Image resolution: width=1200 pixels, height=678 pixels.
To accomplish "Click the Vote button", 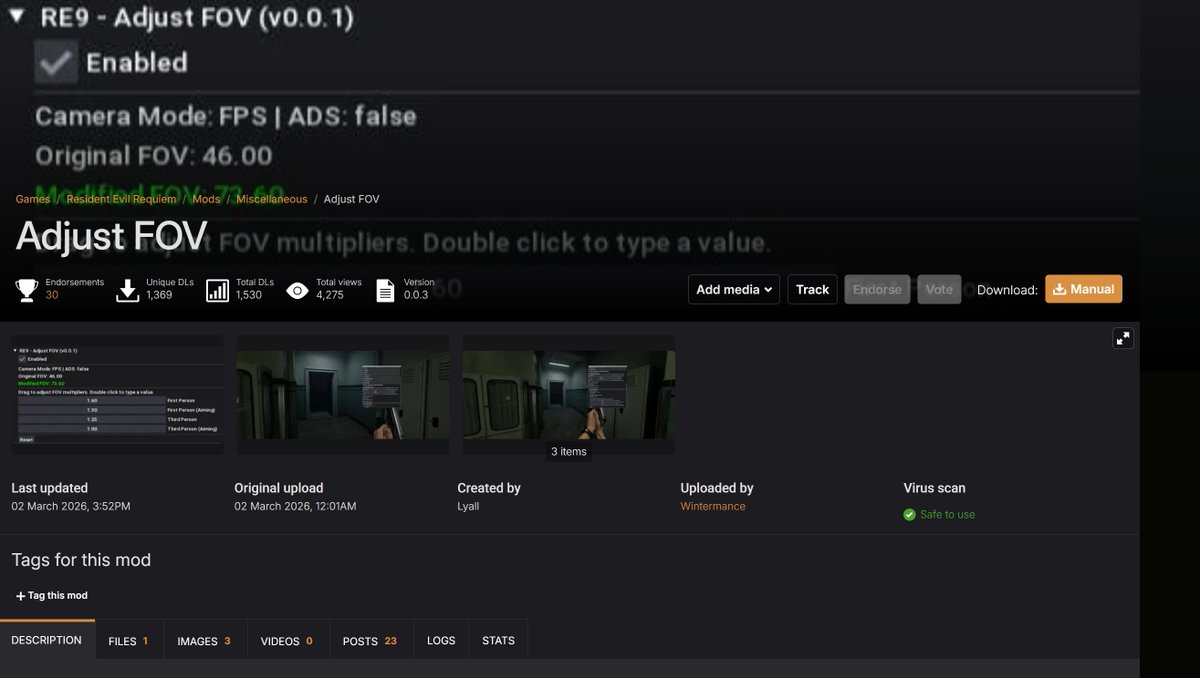I will tap(940, 289).
